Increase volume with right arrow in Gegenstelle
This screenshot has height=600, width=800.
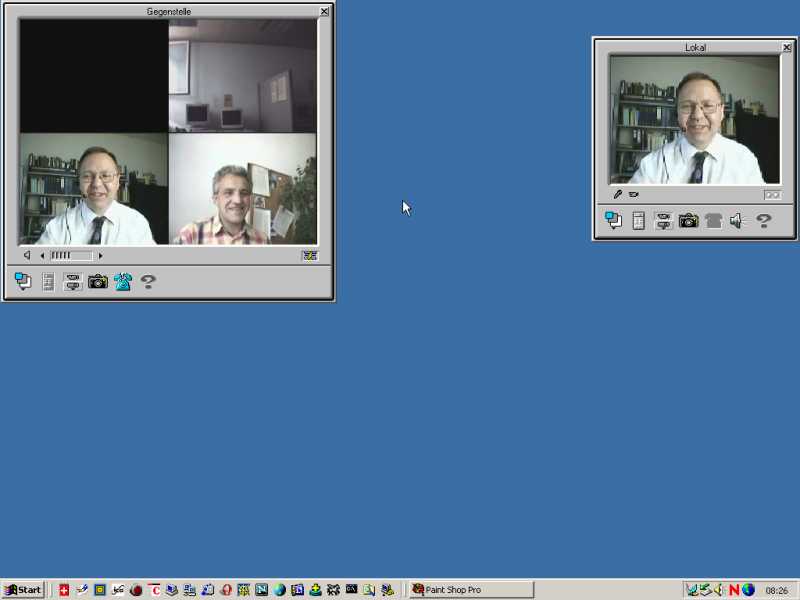[101, 256]
